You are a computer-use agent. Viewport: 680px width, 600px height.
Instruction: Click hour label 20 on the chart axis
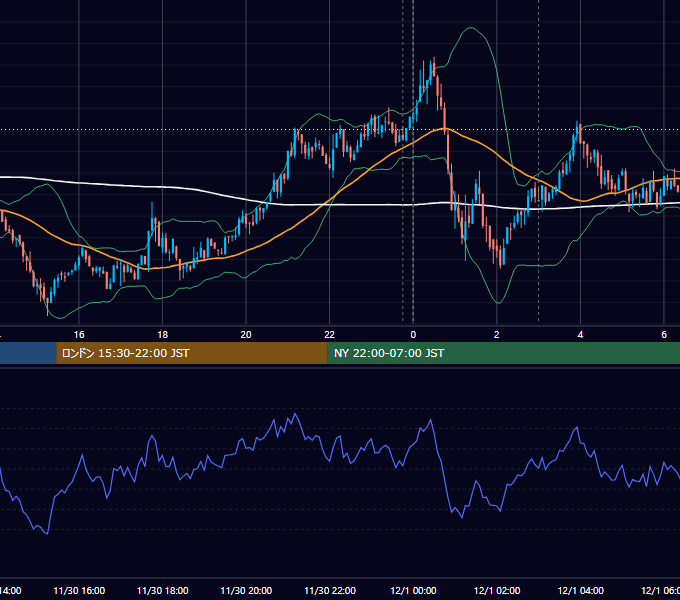click(246, 335)
